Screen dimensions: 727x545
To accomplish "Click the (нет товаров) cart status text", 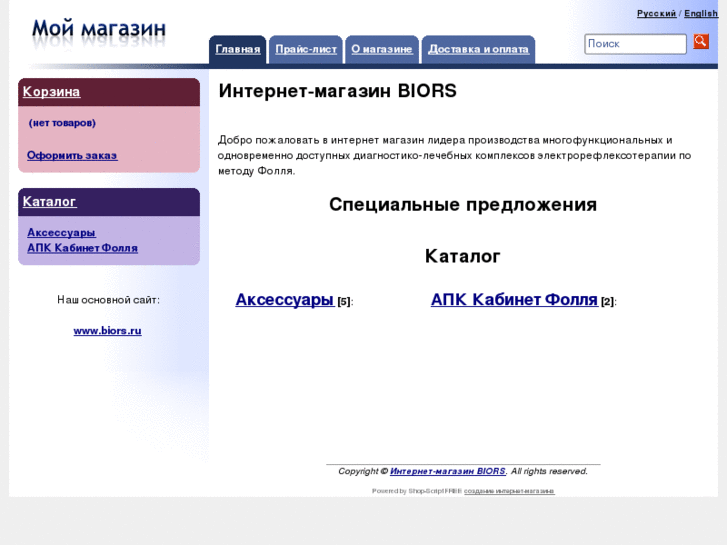I will pyautogui.click(x=62, y=123).
